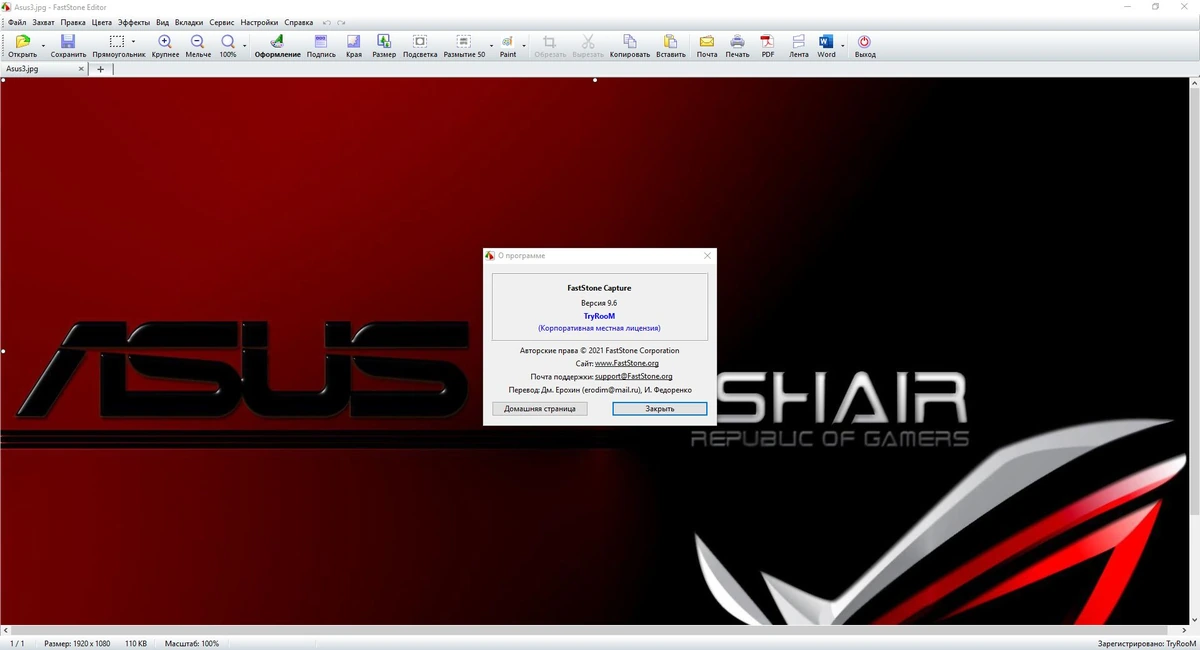Image resolution: width=1200 pixels, height=650 pixels.
Task: Click the Подпись caption icon
Action: pyautogui.click(x=321, y=41)
